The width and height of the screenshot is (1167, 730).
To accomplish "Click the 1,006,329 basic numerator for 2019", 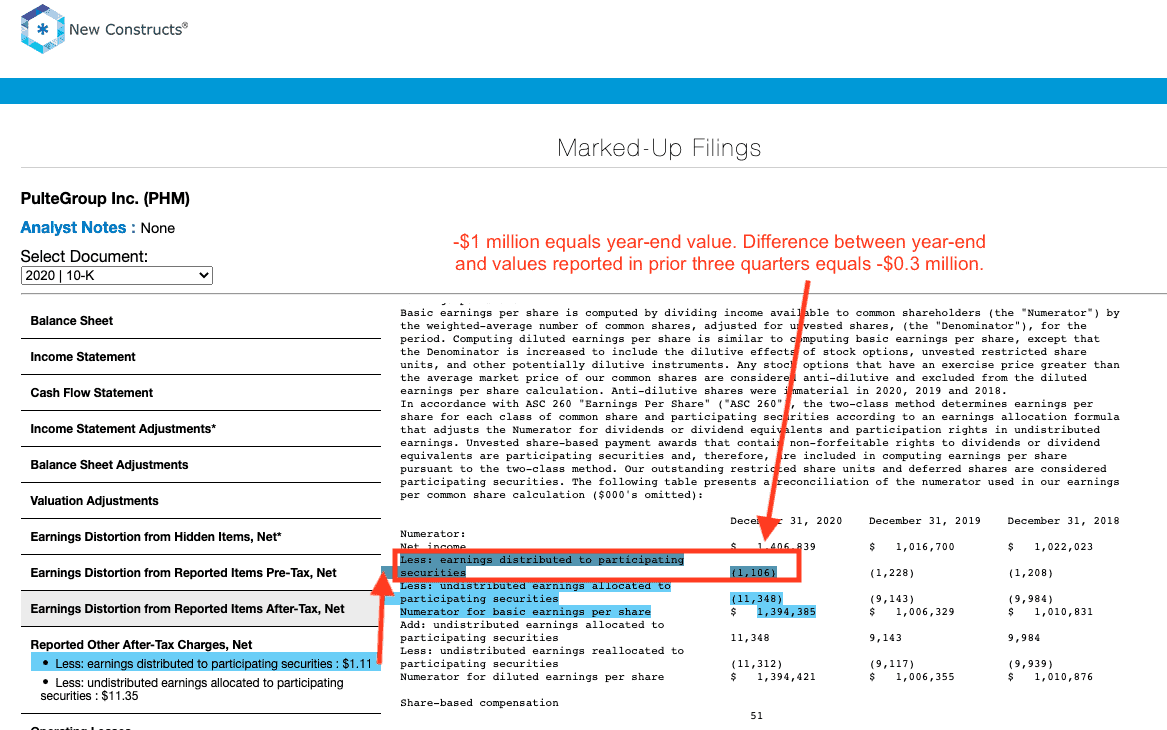I will [924, 612].
